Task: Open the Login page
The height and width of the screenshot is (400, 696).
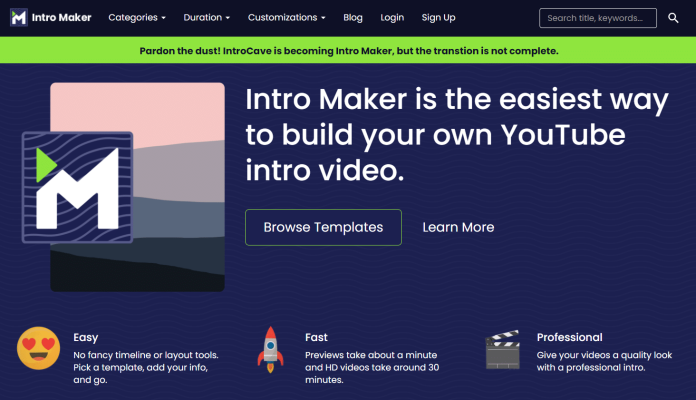Action: pyautogui.click(x=392, y=18)
